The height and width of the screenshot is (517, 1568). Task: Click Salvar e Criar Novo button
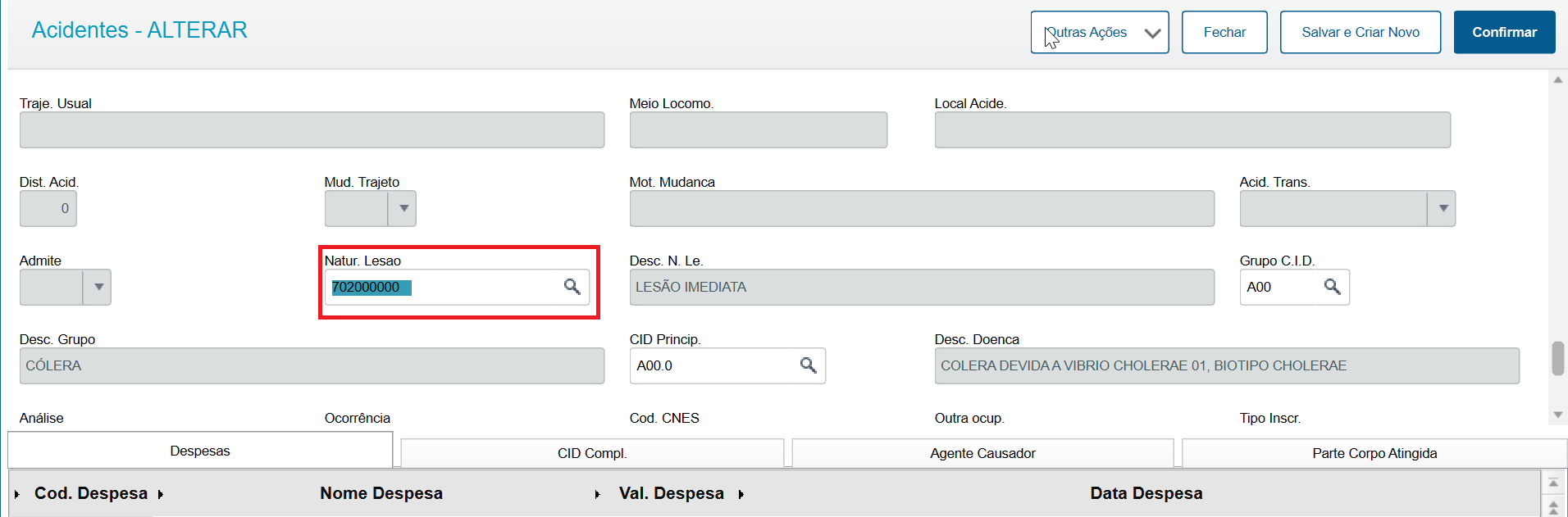click(x=1361, y=32)
